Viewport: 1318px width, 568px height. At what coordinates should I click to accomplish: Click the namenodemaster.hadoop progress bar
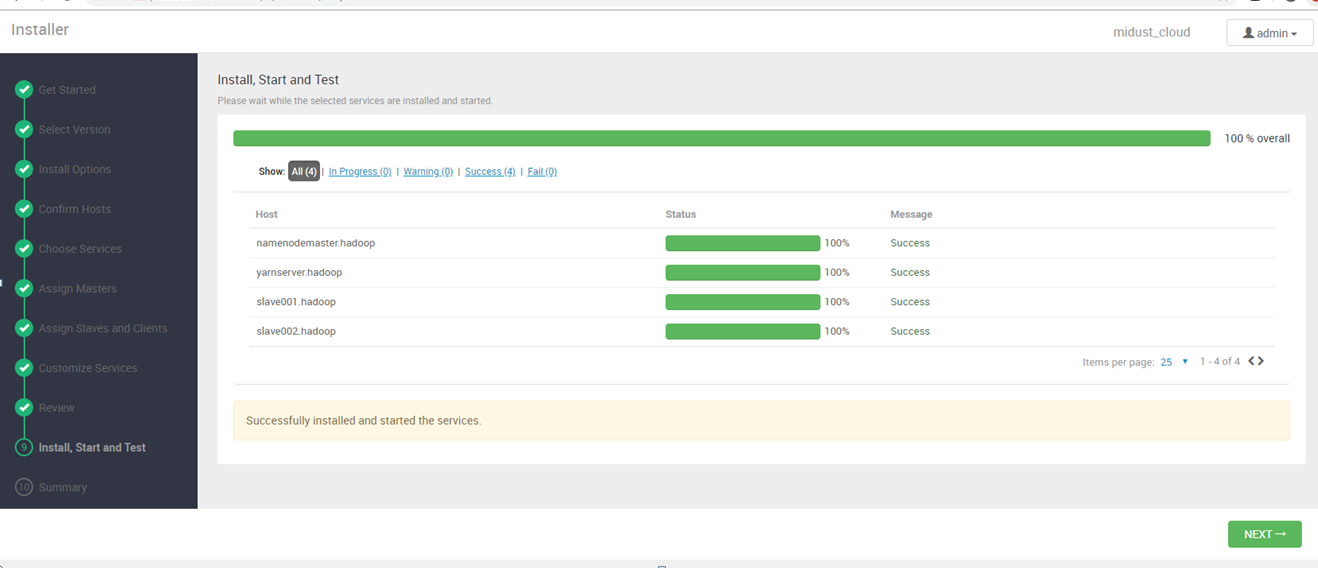coord(743,243)
